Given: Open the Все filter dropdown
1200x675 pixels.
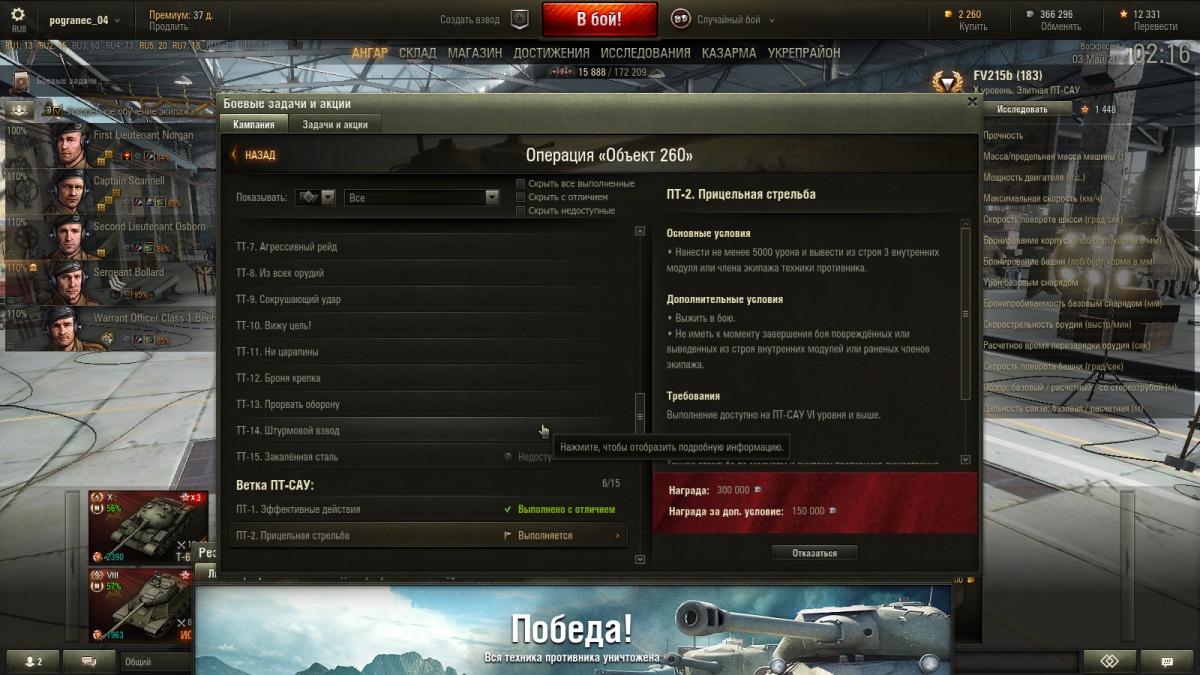Looking at the screenshot, I should (422, 198).
